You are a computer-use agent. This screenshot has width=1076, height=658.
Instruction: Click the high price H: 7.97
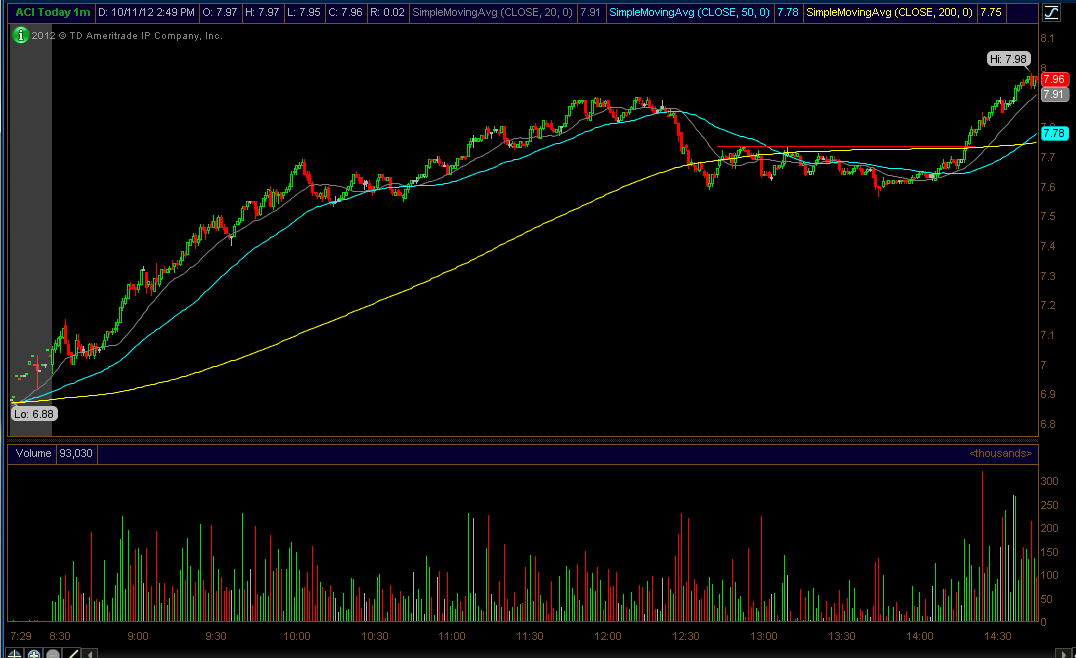262,12
